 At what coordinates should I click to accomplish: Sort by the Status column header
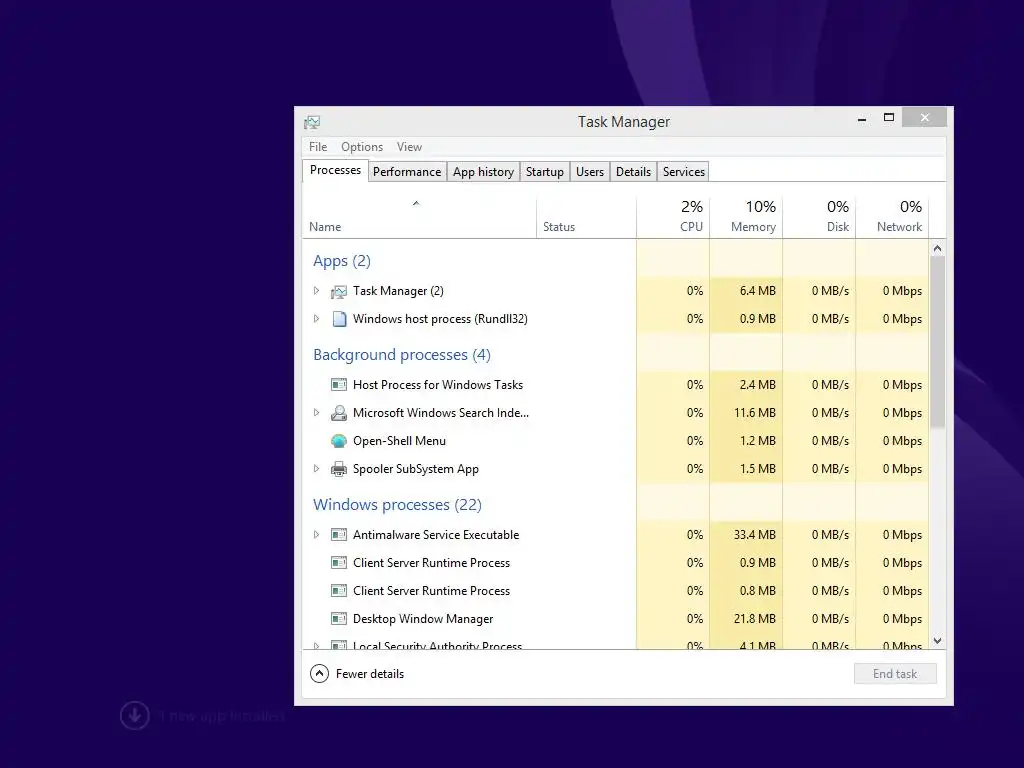point(586,217)
